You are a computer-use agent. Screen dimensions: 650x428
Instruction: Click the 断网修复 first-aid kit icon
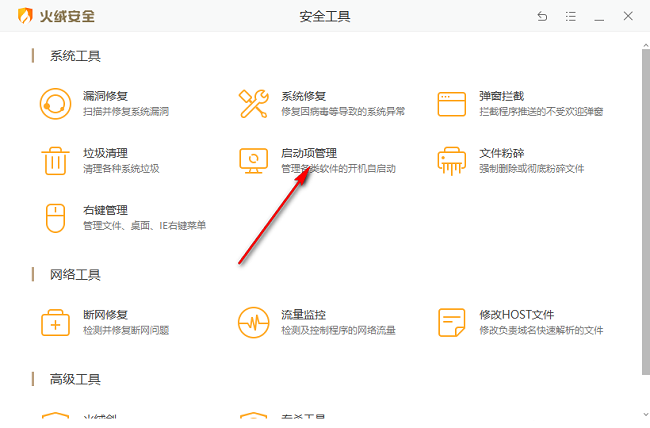[x=53, y=322]
